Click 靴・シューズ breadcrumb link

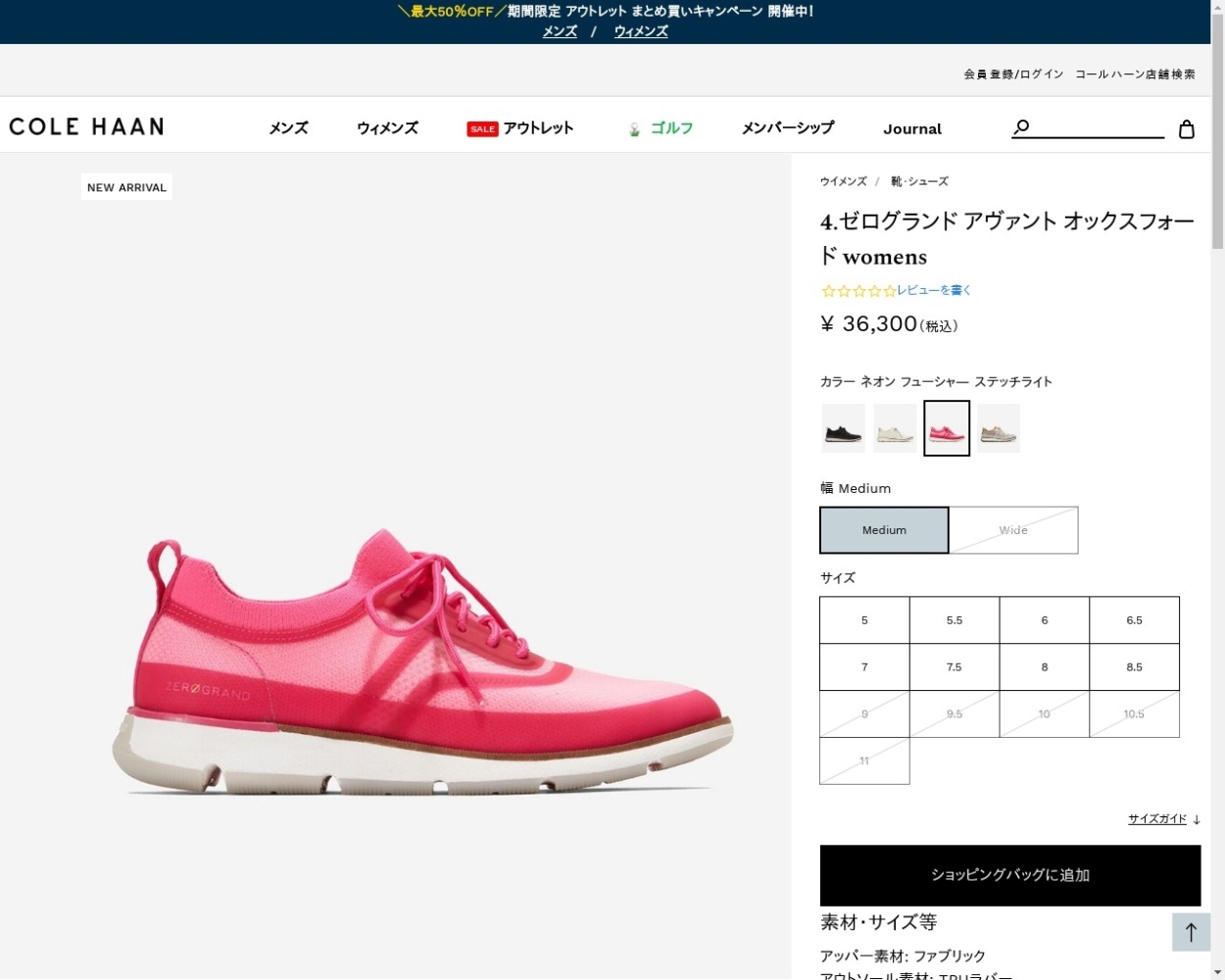pos(919,181)
